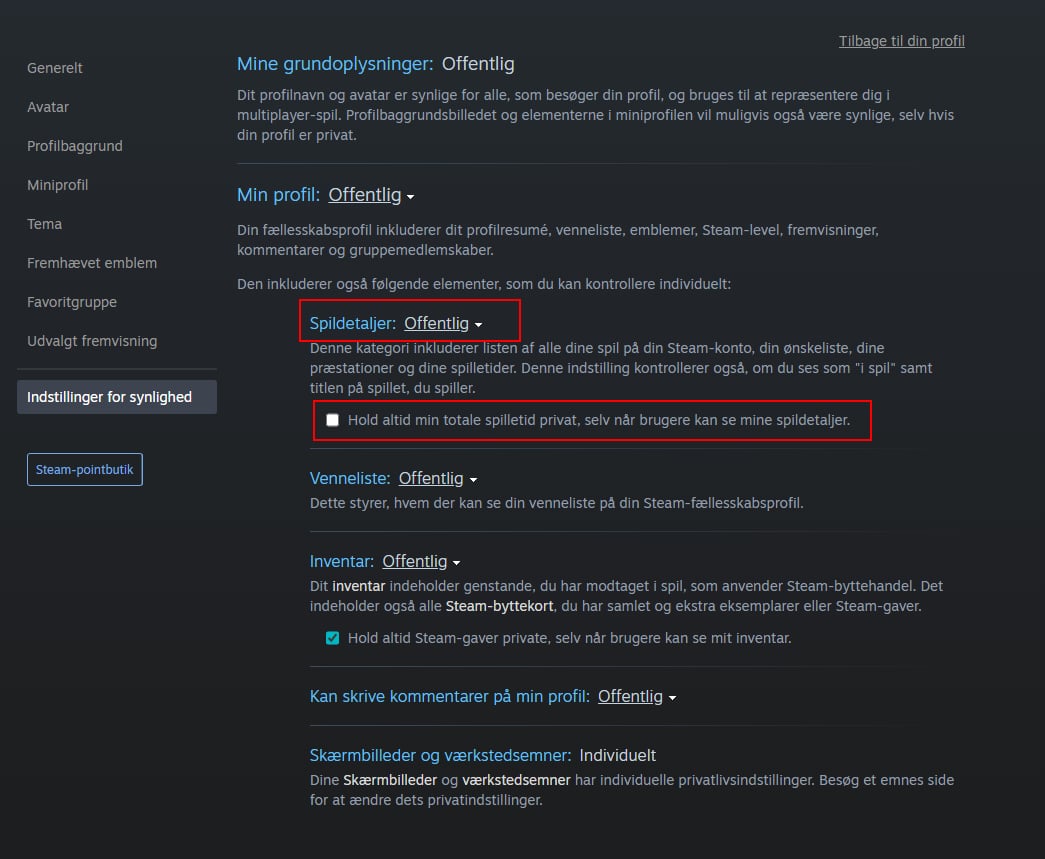The width and height of the screenshot is (1045, 859).
Task: Follow Tilbage til din profil link
Action: pos(901,41)
